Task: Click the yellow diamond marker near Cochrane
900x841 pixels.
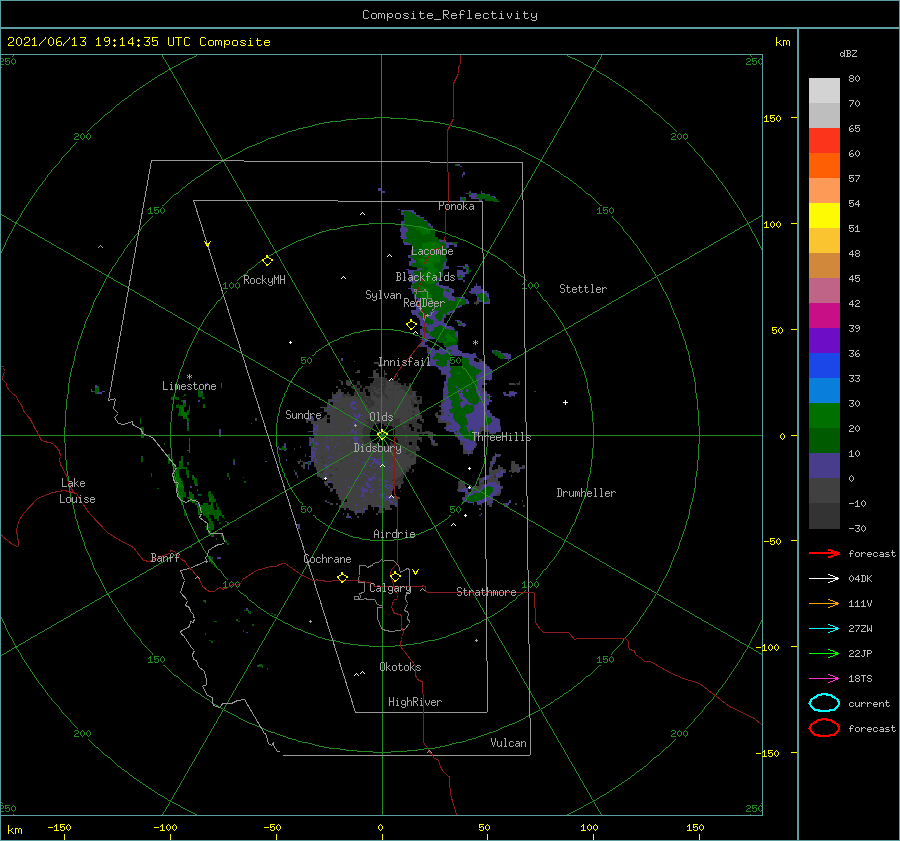Action: point(342,577)
